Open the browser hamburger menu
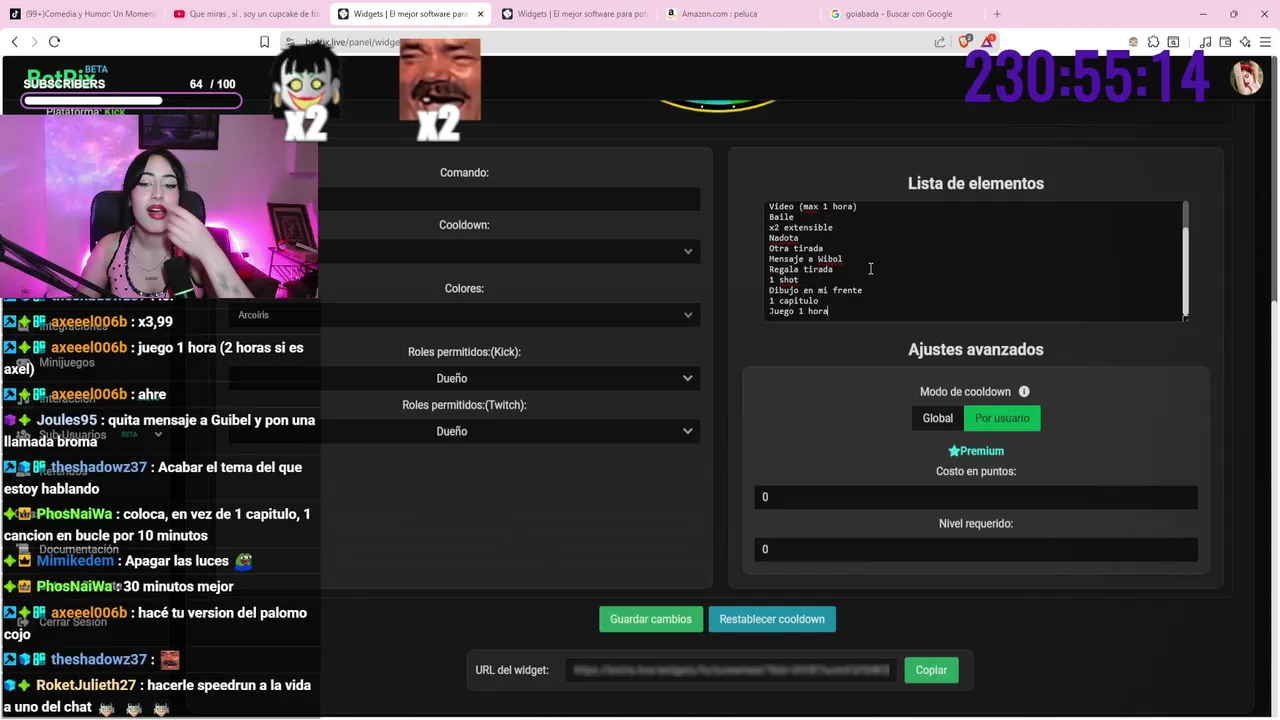 1265,42
